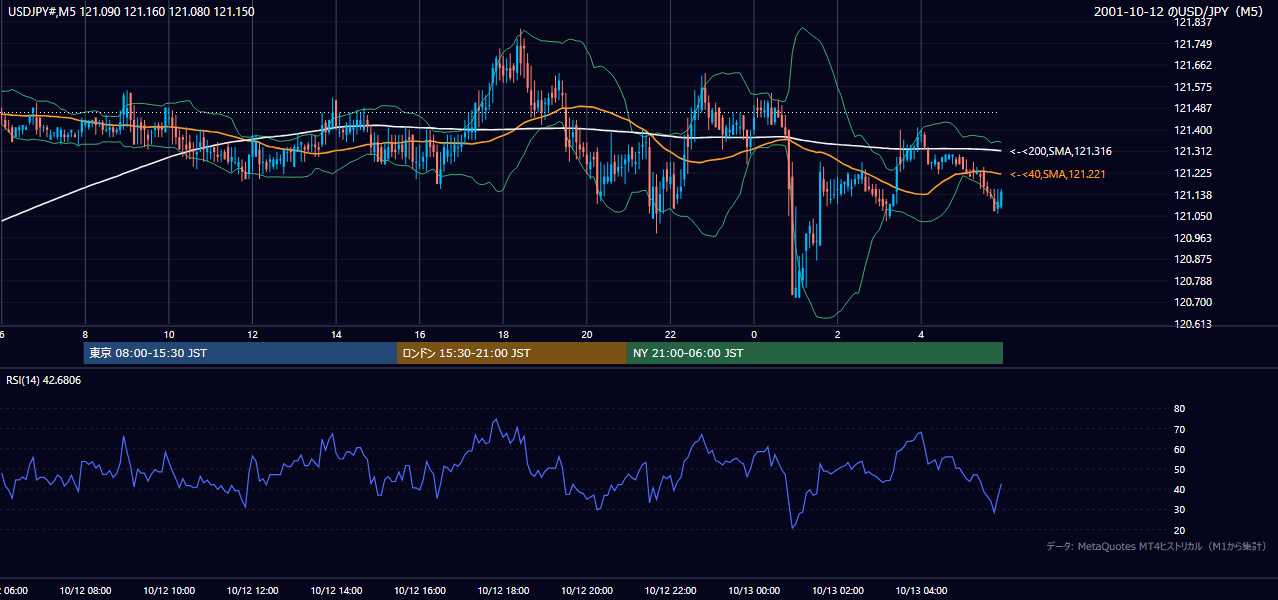Viewport: 1278px width, 600px height.
Task: Click price axis value 121.050
Action: click(x=1193, y=216)
